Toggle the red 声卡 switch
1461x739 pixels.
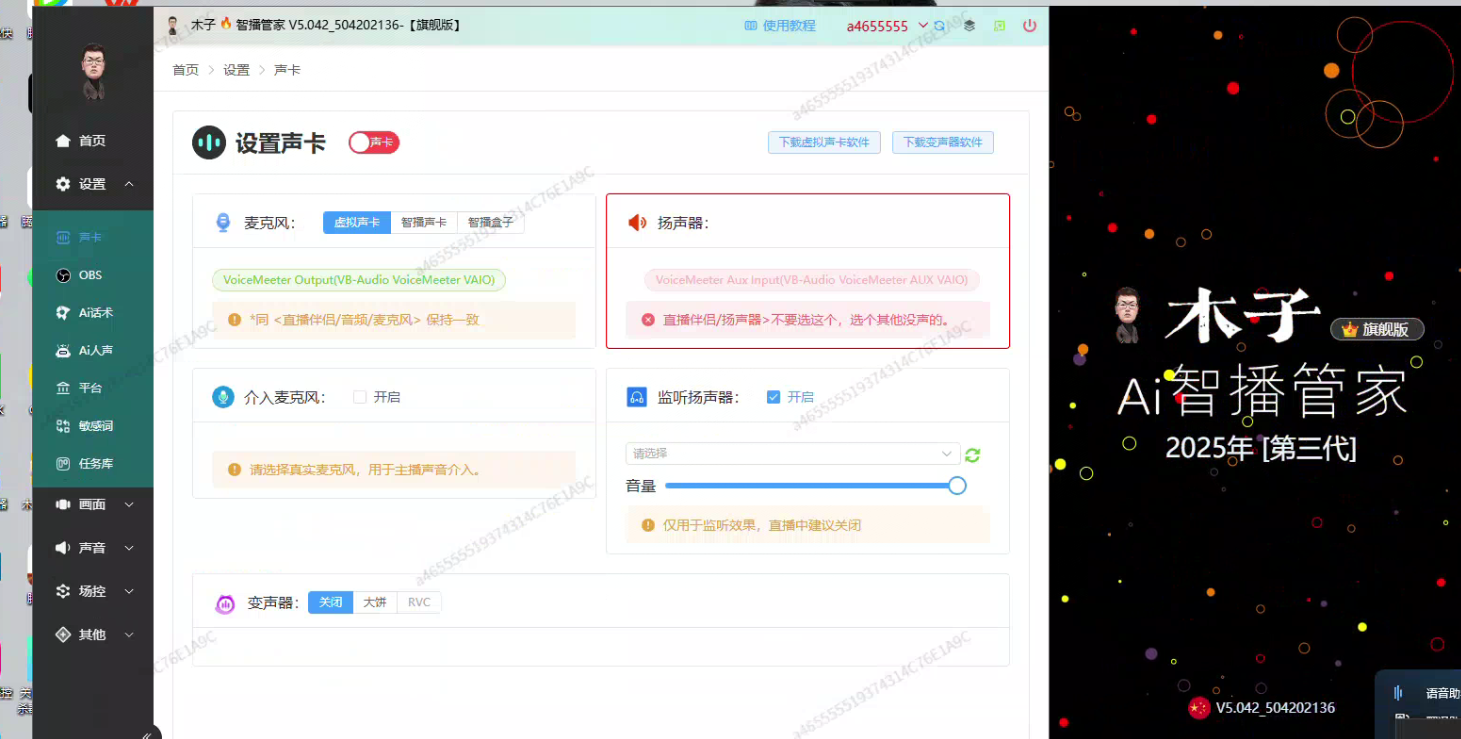click(374, 143)
